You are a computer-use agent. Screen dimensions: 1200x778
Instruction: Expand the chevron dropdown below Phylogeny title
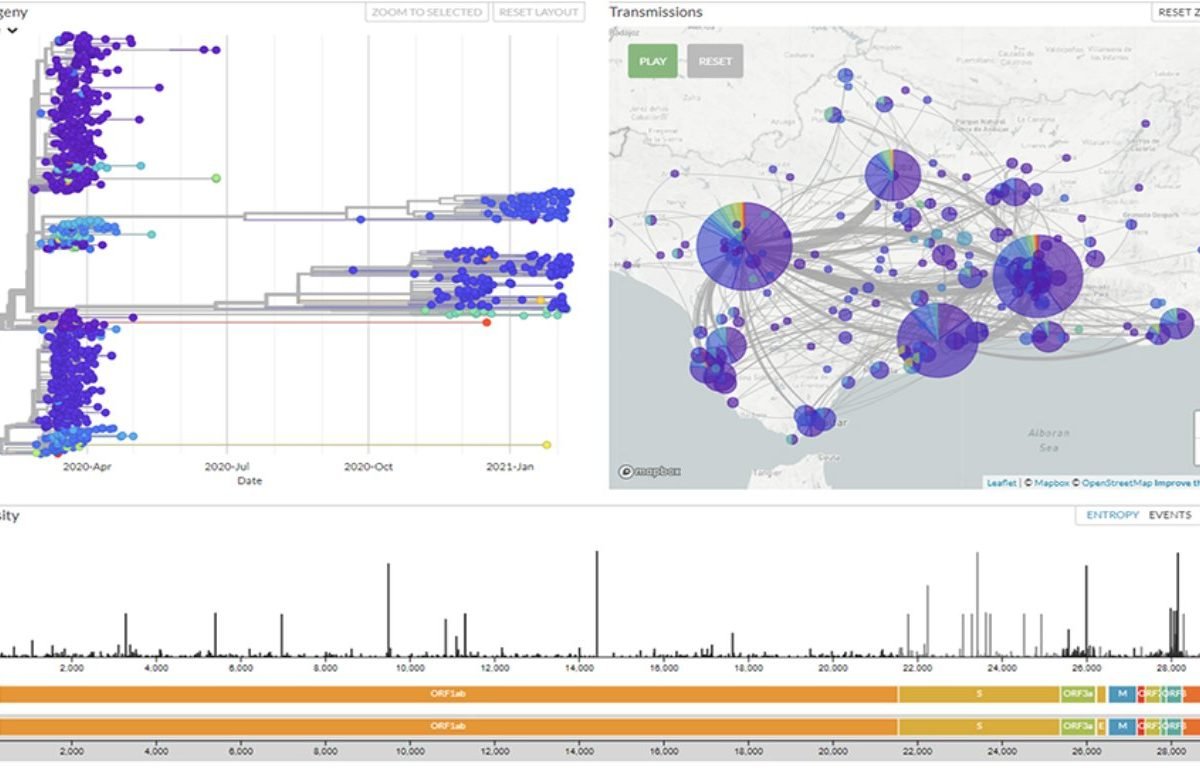click(x=12, y=31)
